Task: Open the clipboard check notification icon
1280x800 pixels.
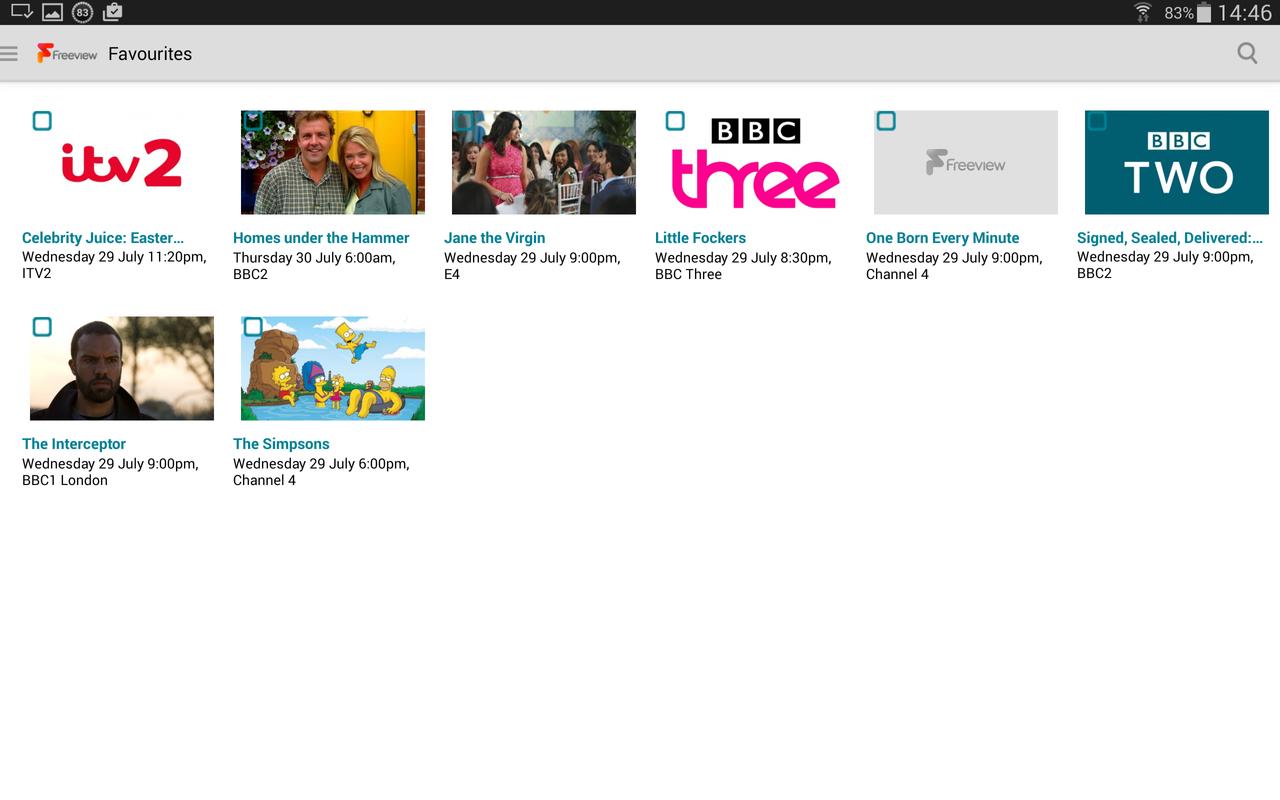Action: [112, 12]
